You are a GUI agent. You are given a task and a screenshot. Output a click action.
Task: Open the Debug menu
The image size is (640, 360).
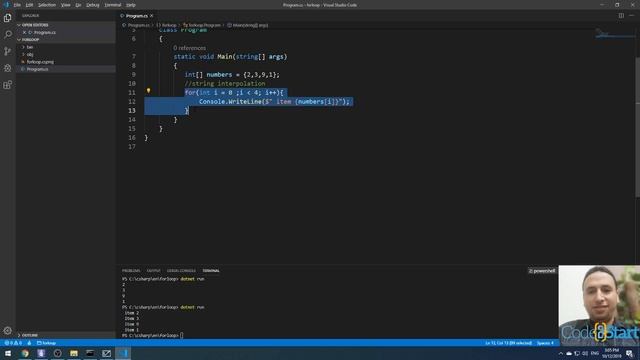click(93, 5)
